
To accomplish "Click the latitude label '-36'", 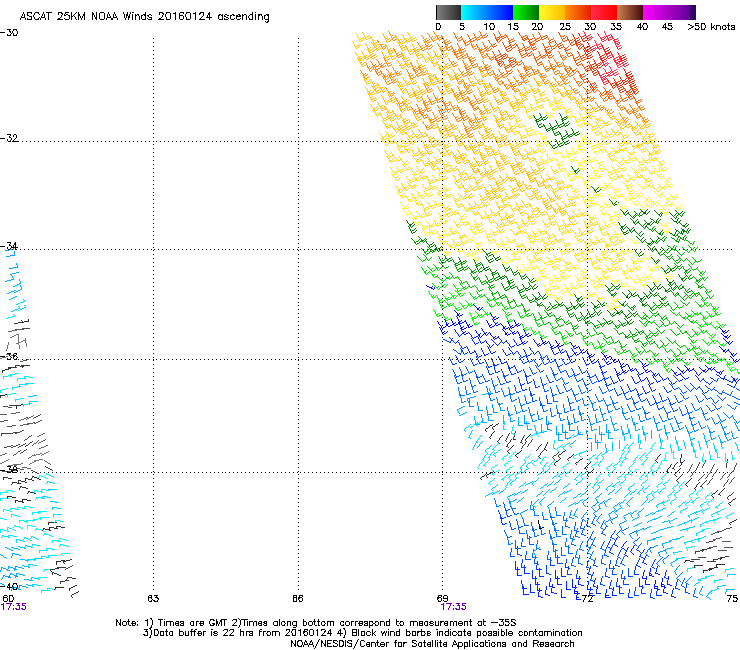I will 9,356.
